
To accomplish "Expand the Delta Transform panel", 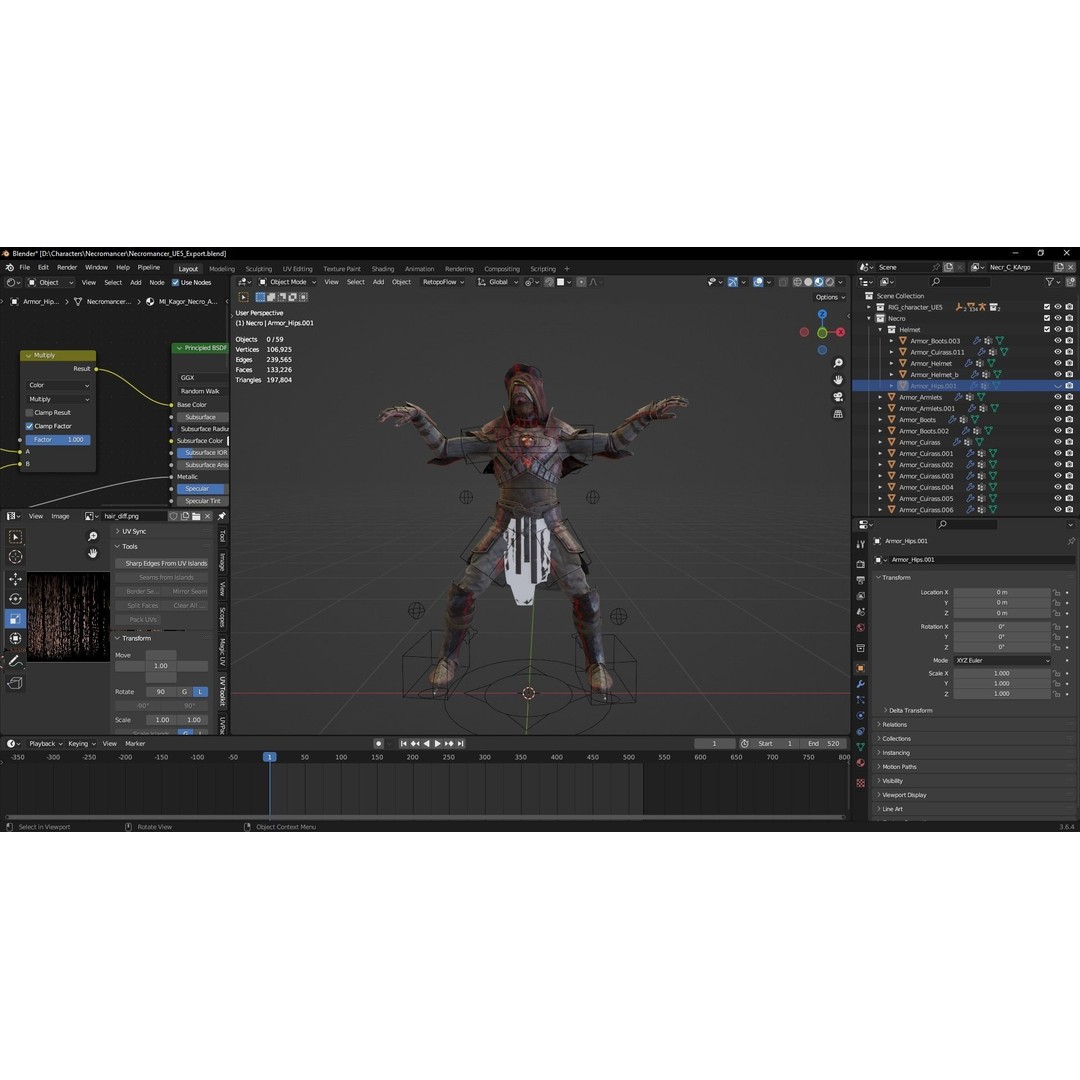I will (910, 710).
